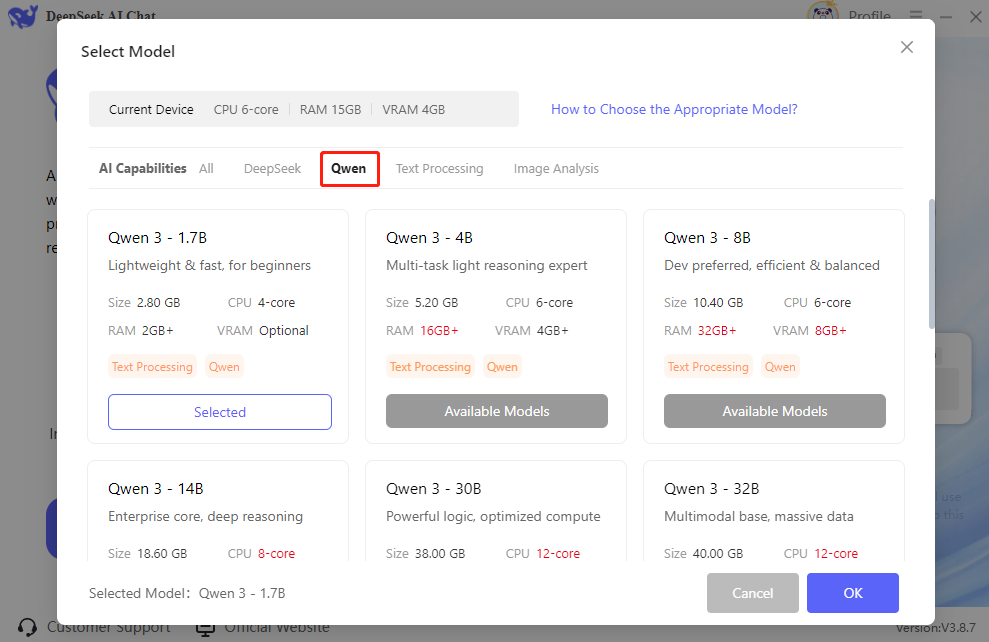Click the Profile label in main window
Viewport: 989px width, 642px height.
pos(869,16)
